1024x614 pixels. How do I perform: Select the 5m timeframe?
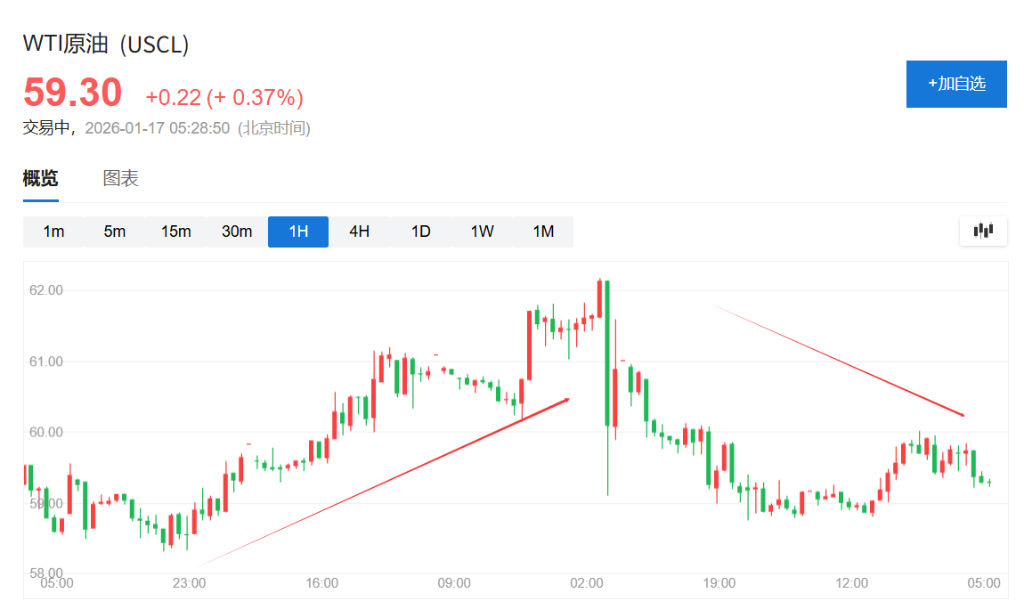point(115,232)
